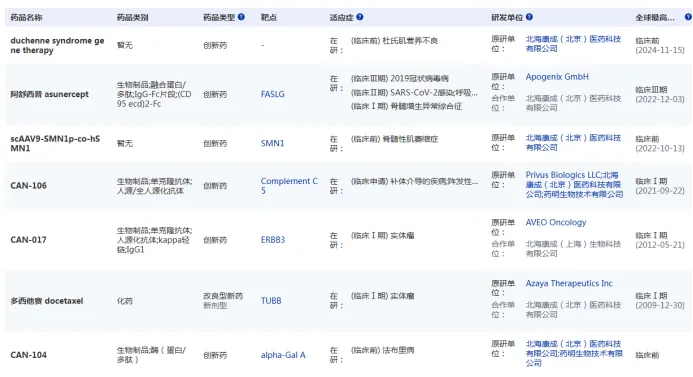Click the 2021-09-22 date cell
The image size is (693, 377).
[x=660, y=191]
